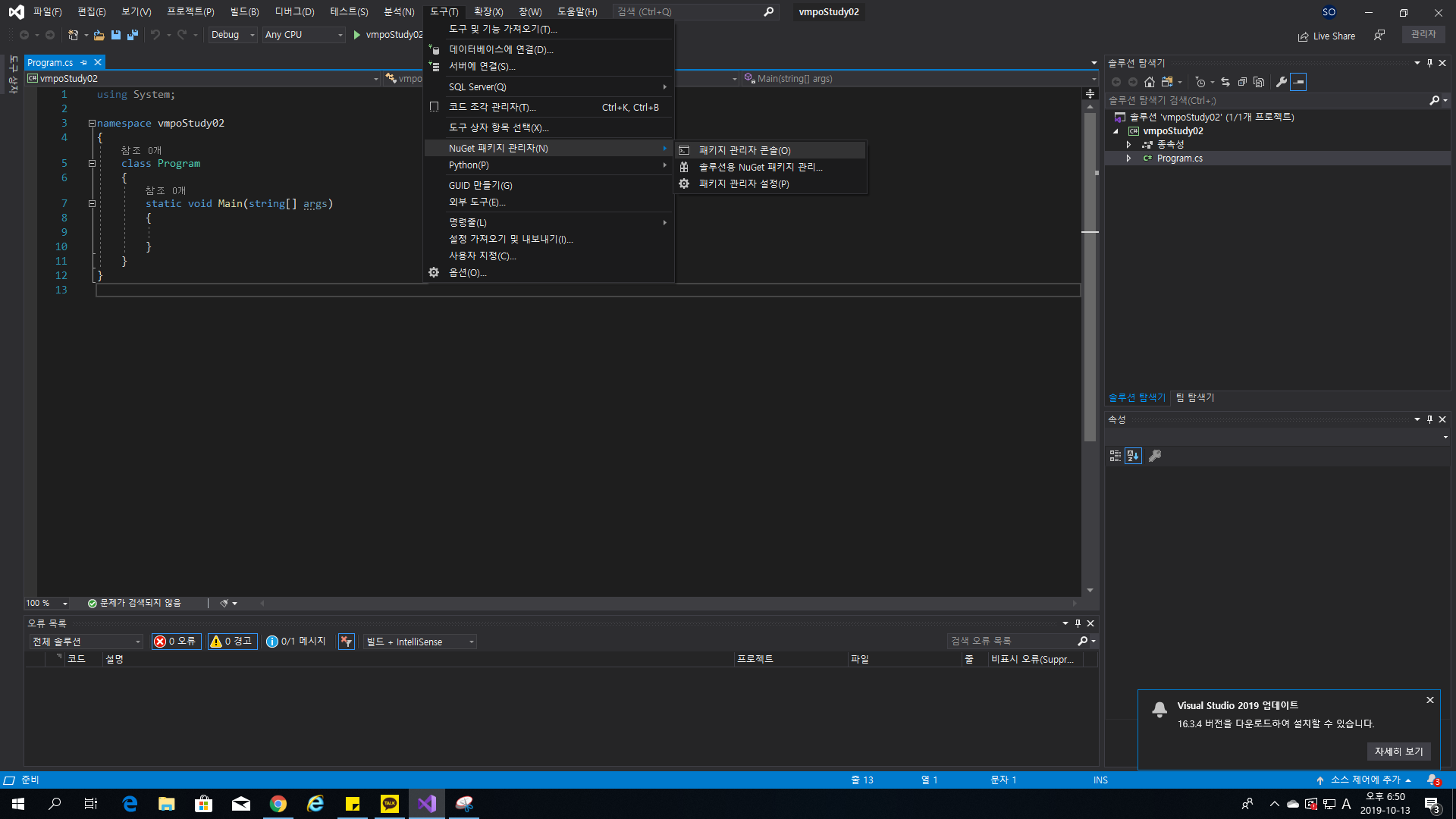Open Solution Explorer properties wrench icon
Image resolution: width=1456 pixels, height=819 pixels.
point(1282,82)
